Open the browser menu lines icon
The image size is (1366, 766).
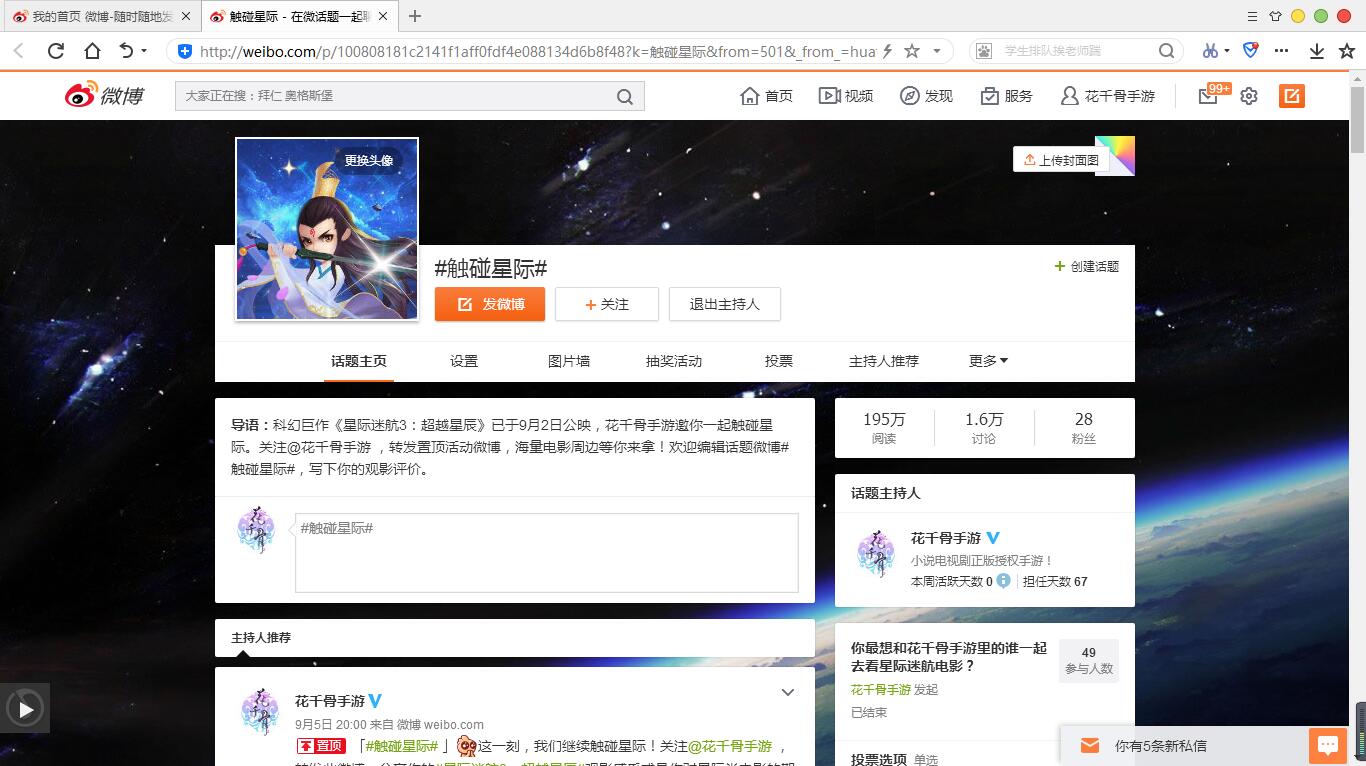1253,16
